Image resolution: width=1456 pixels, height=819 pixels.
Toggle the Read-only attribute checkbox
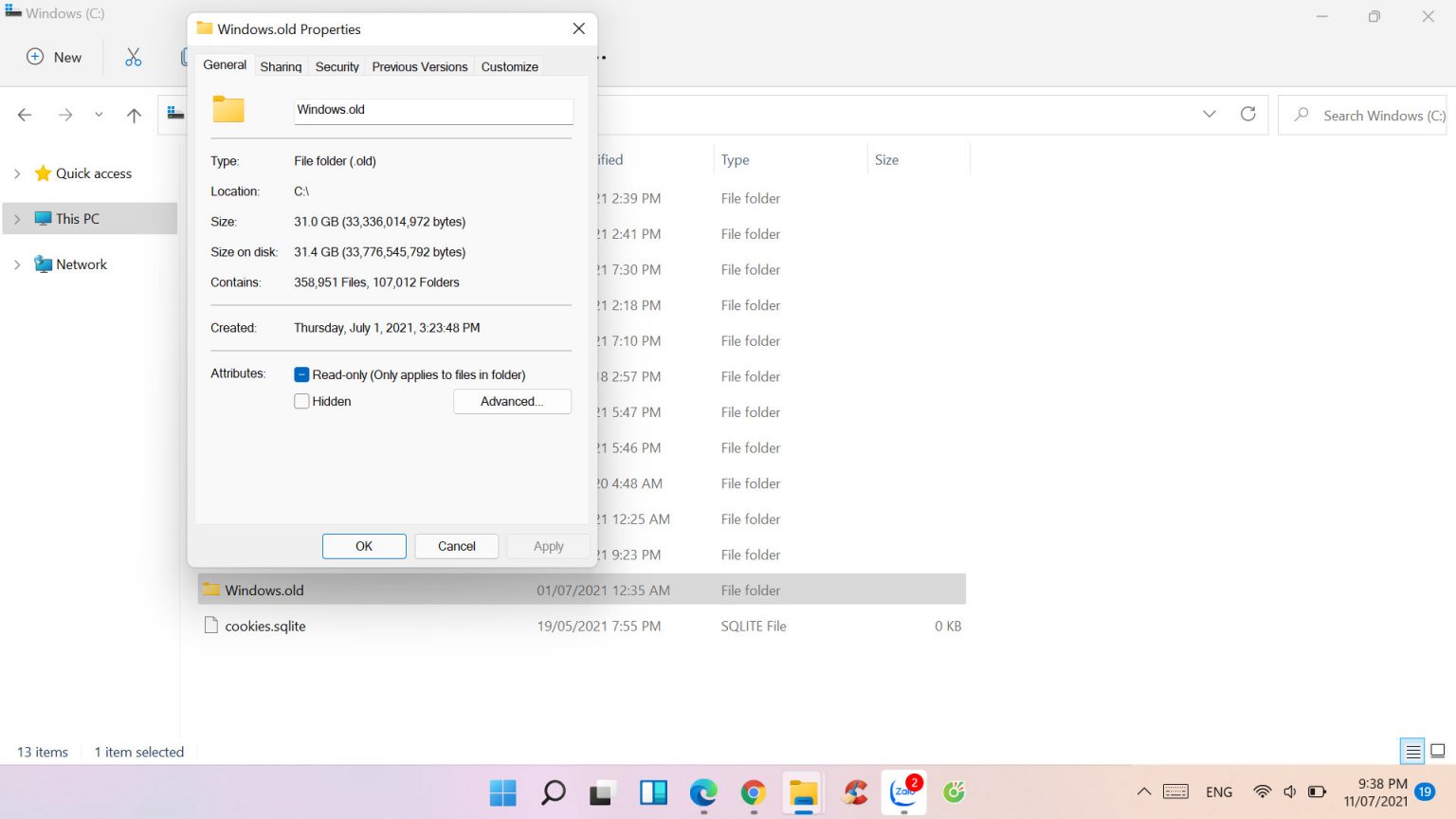click(x=301, y=374)
